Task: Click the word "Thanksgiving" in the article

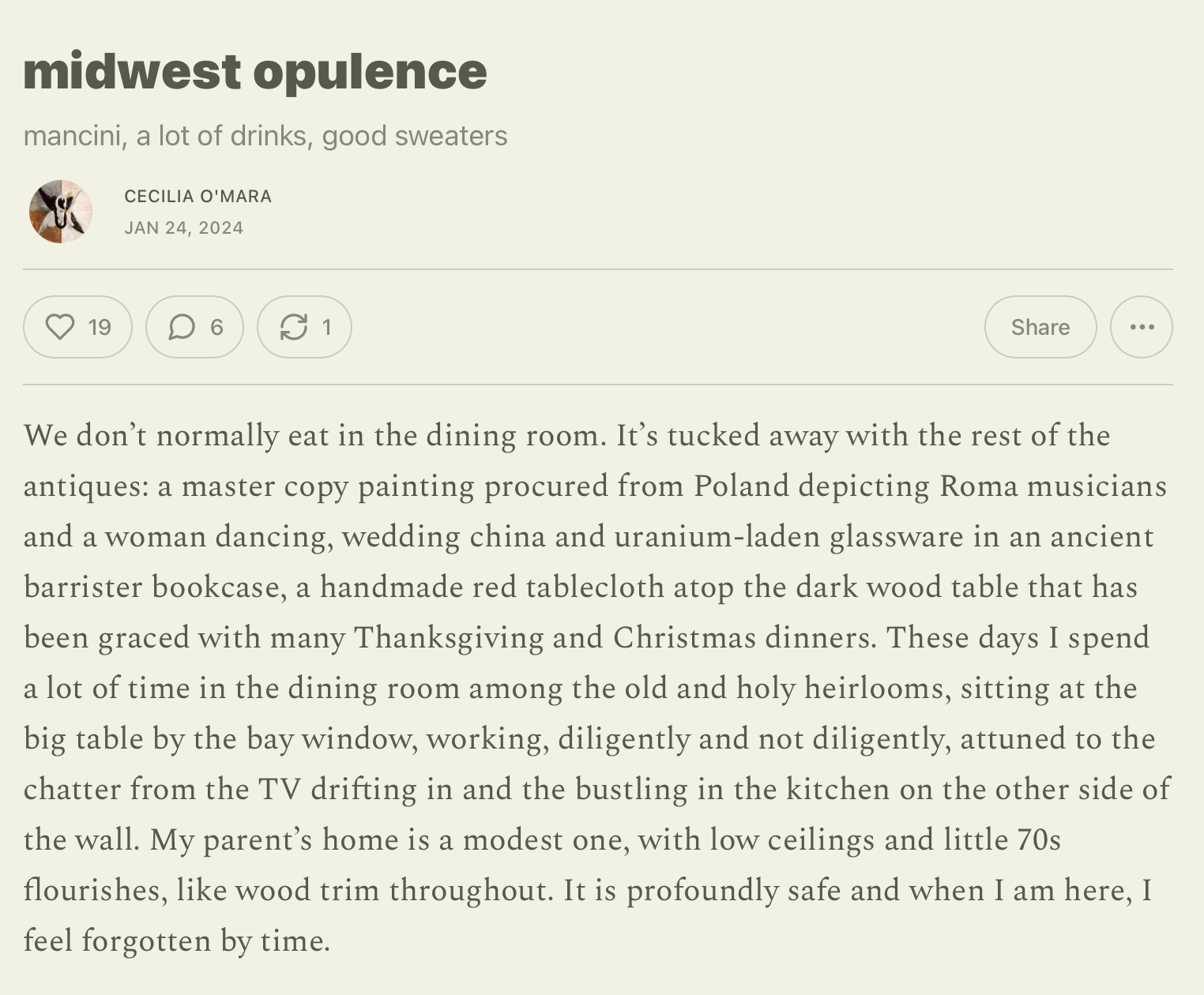Action: click(x=448, y=637)
